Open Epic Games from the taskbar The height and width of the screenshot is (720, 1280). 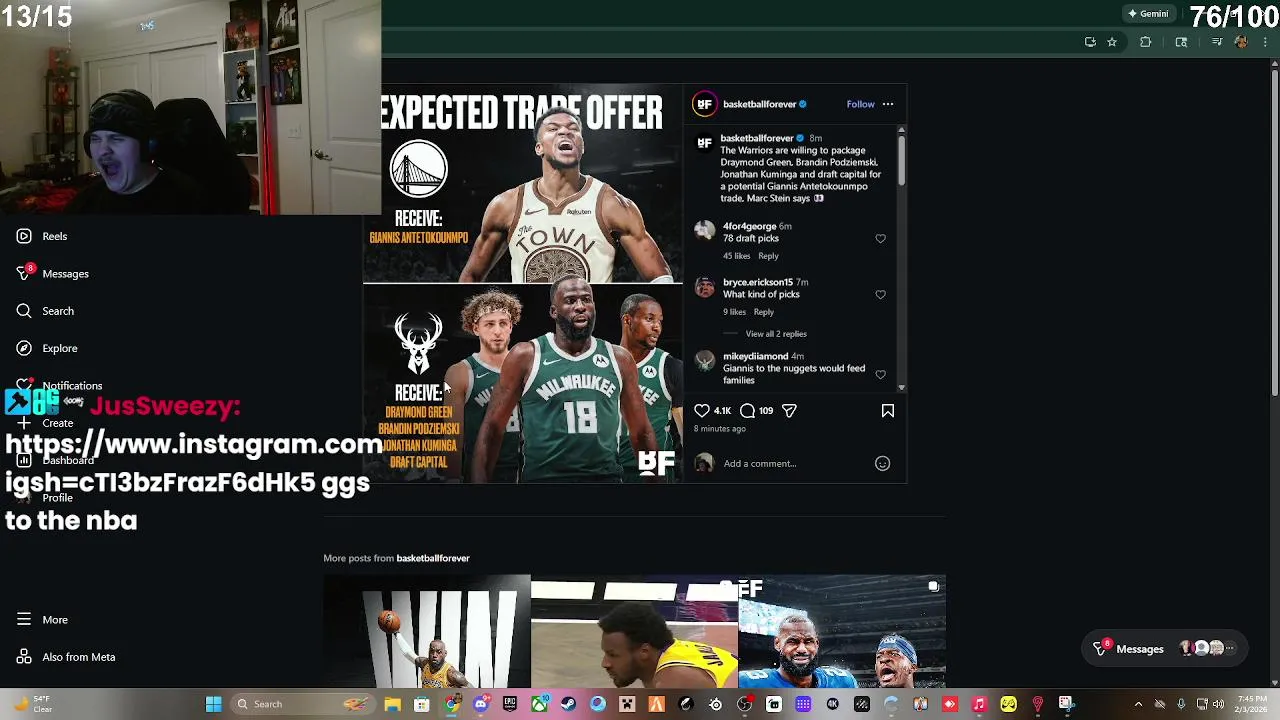coord(510,704)
